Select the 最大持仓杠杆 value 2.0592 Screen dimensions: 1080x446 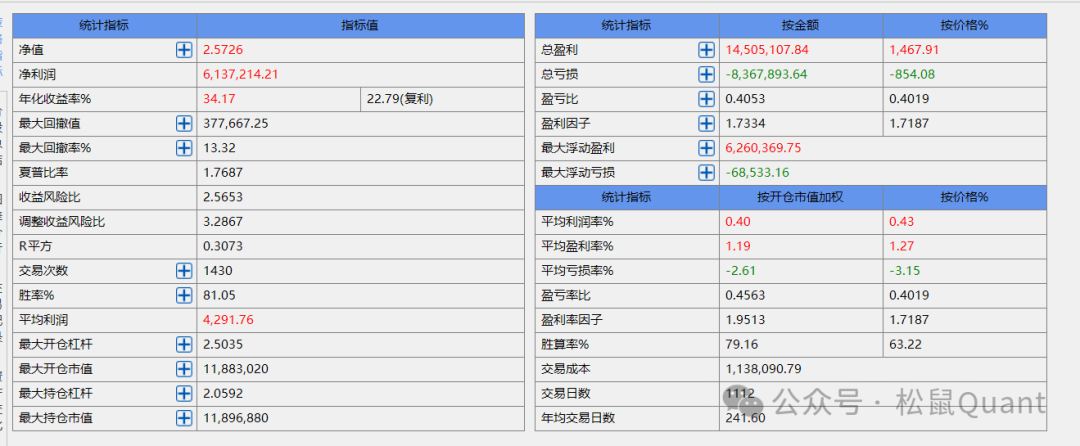tap(222, 394)
